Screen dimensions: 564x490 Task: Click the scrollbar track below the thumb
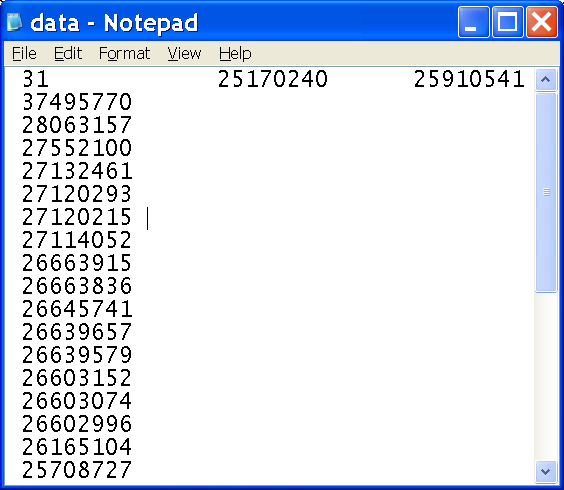(x=546, y=376)
